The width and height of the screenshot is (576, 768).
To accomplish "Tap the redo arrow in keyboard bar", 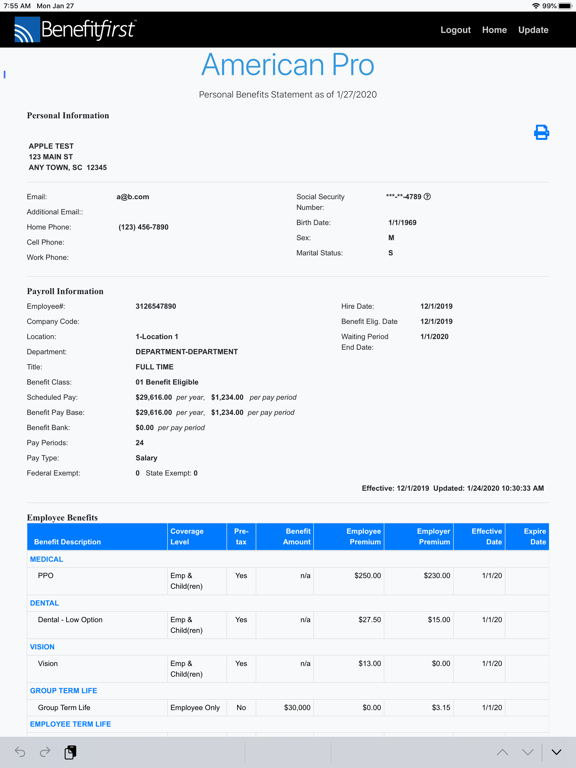I will tap(45, 752).
